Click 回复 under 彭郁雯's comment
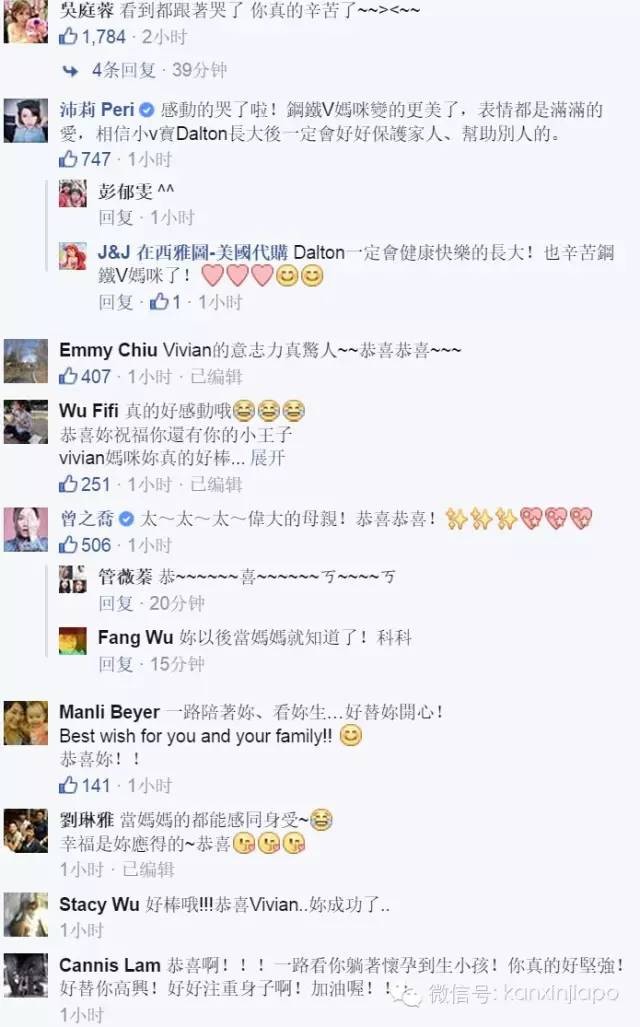This screenshot has height=1027, width=640. [x=115, y=217]
